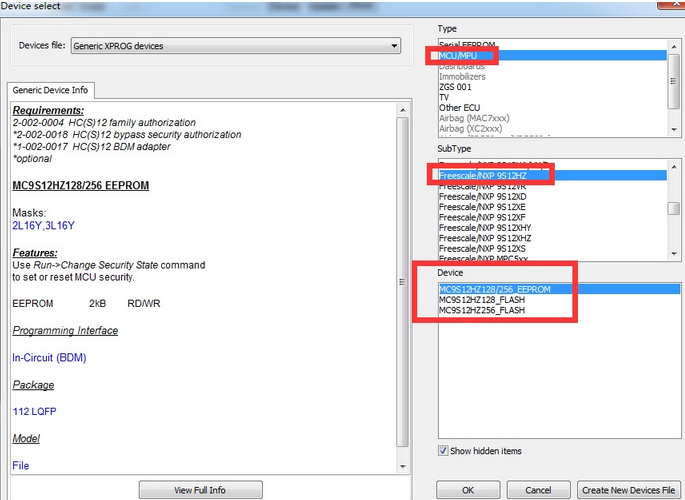The width and height of the screenshot is (685, 500).
Task: Click the Type list scrollbar thumb
Action: (x=674, y=81)
